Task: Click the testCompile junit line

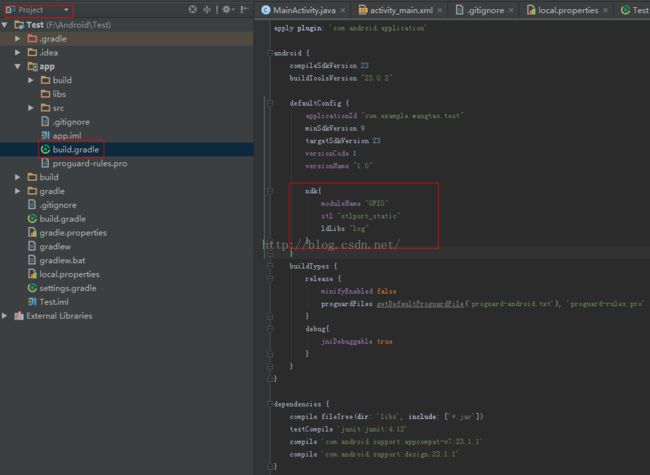Action: 348,429
